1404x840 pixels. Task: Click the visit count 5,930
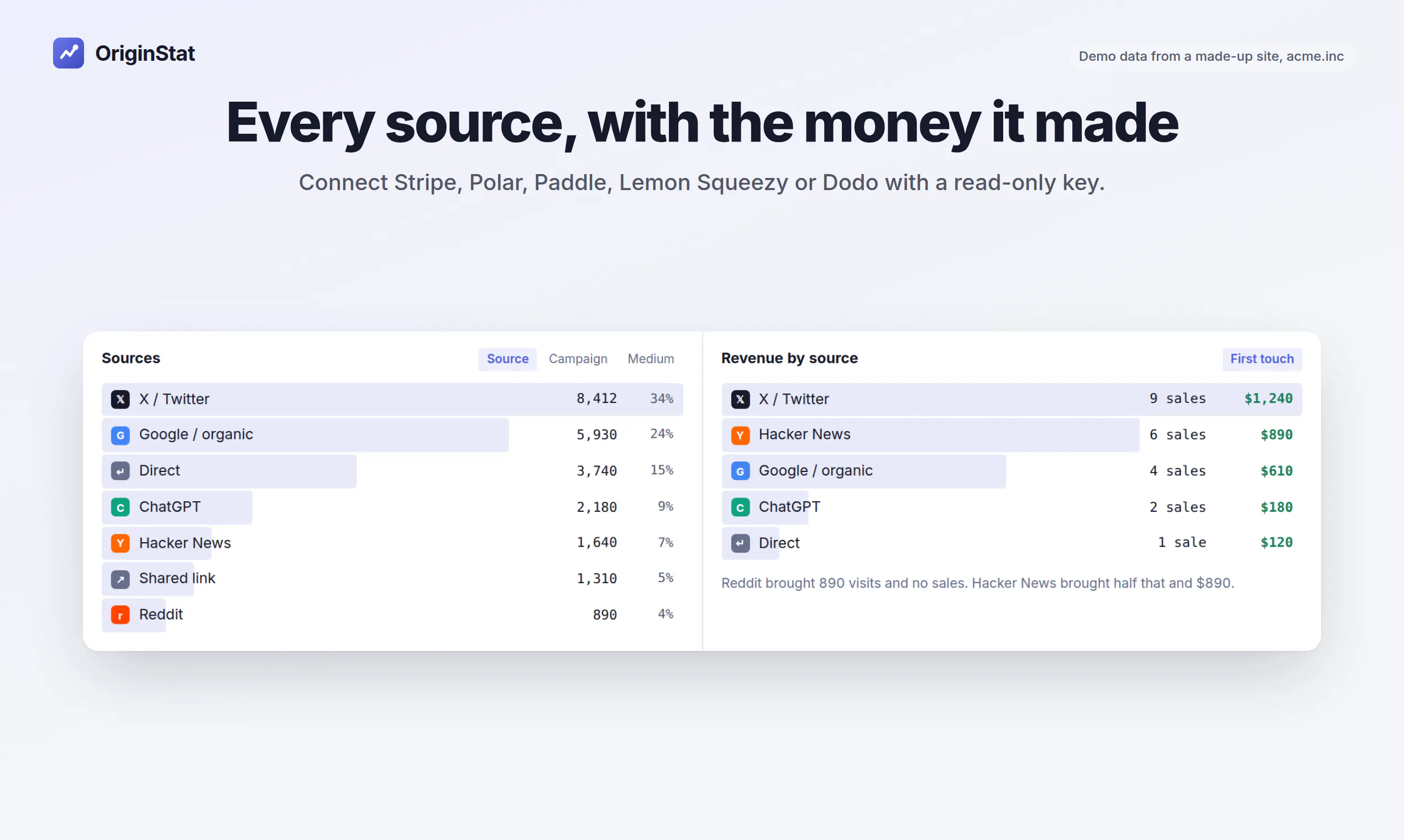597,435
